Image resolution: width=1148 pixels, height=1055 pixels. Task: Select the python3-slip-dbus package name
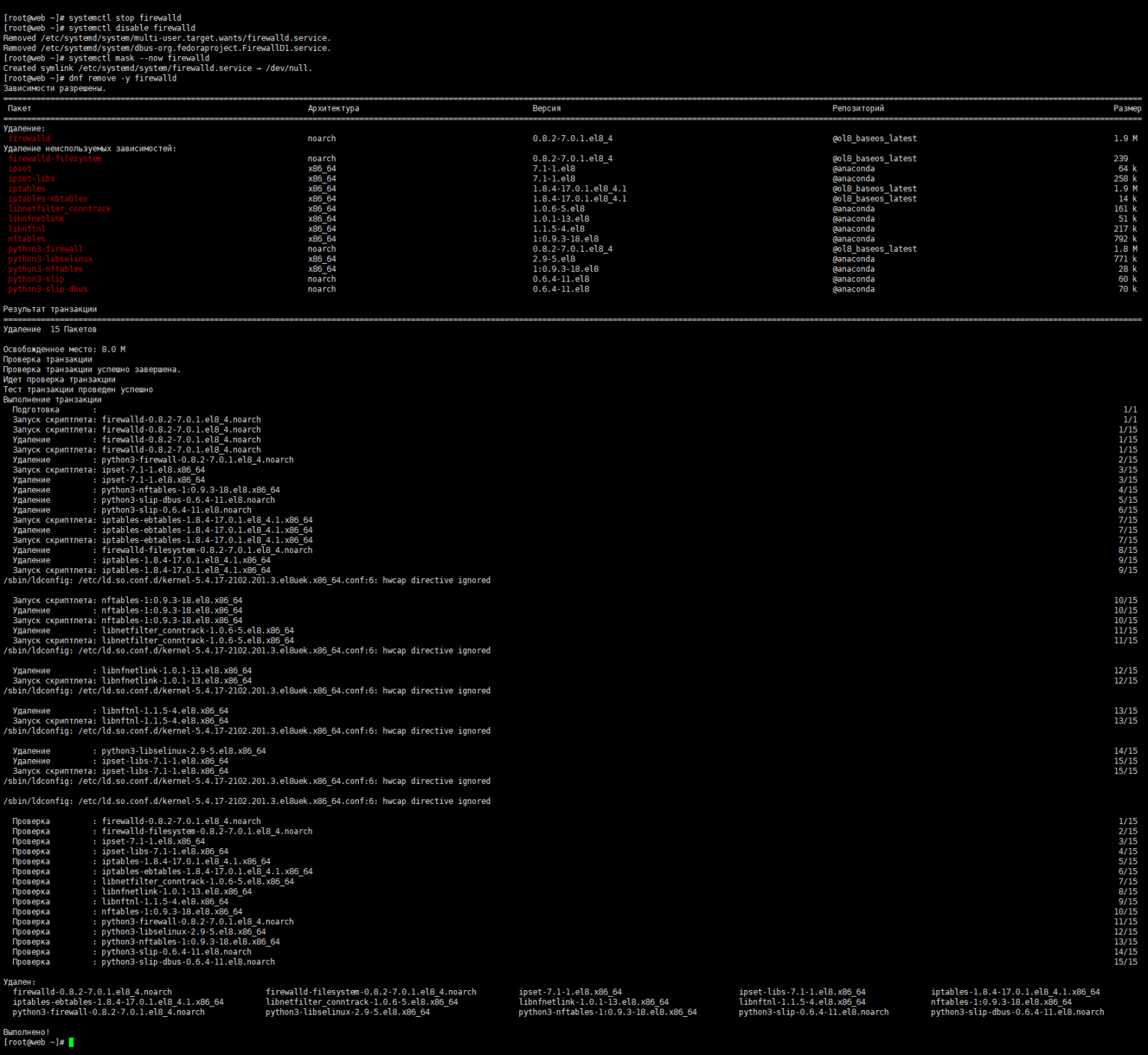tap(49, 289)
